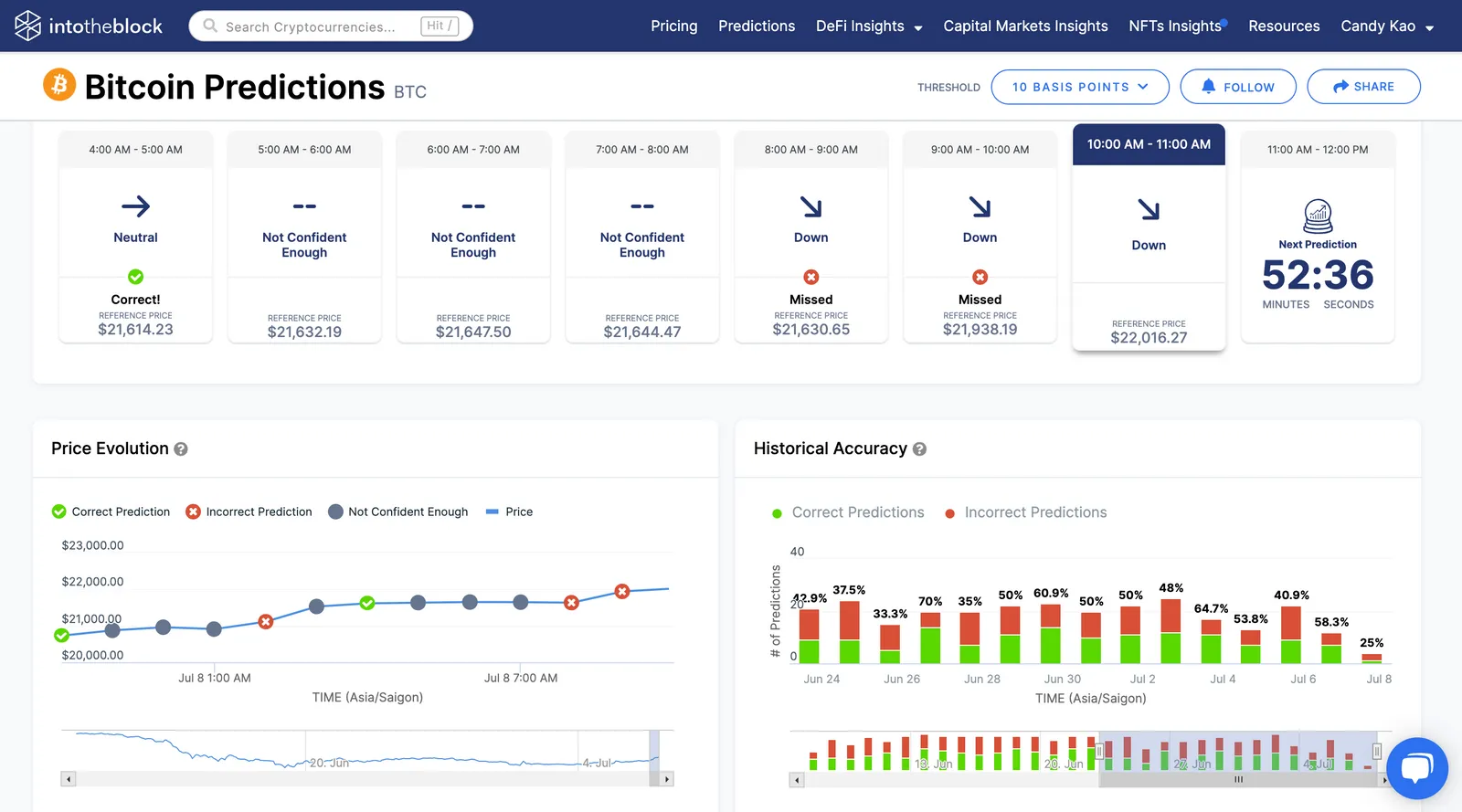
Task: Click reference price $21,938.19
Action: pos(980,330)
